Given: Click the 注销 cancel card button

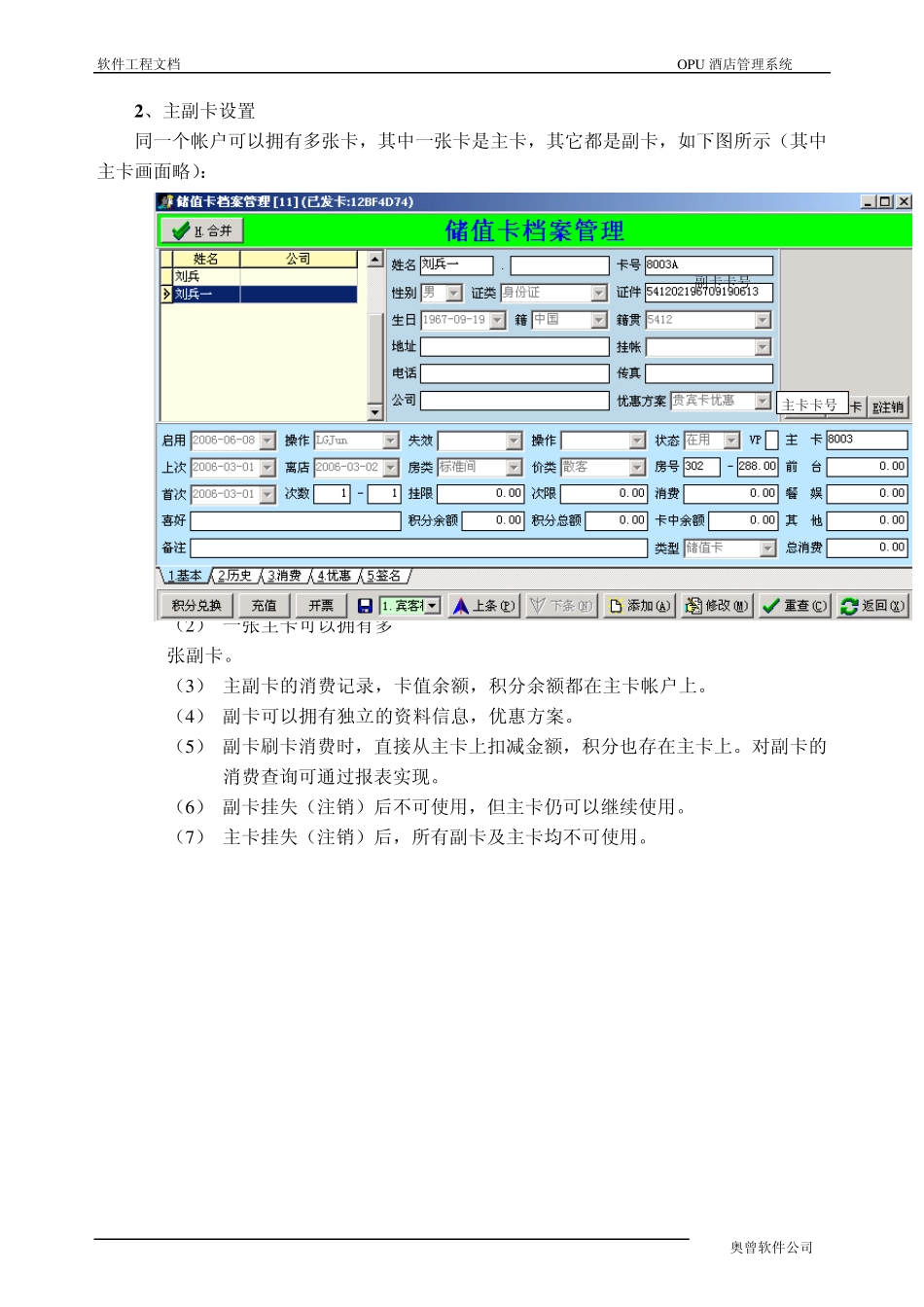Looking at the screenshot, I should pyautogui.click(x=887, y=406).
